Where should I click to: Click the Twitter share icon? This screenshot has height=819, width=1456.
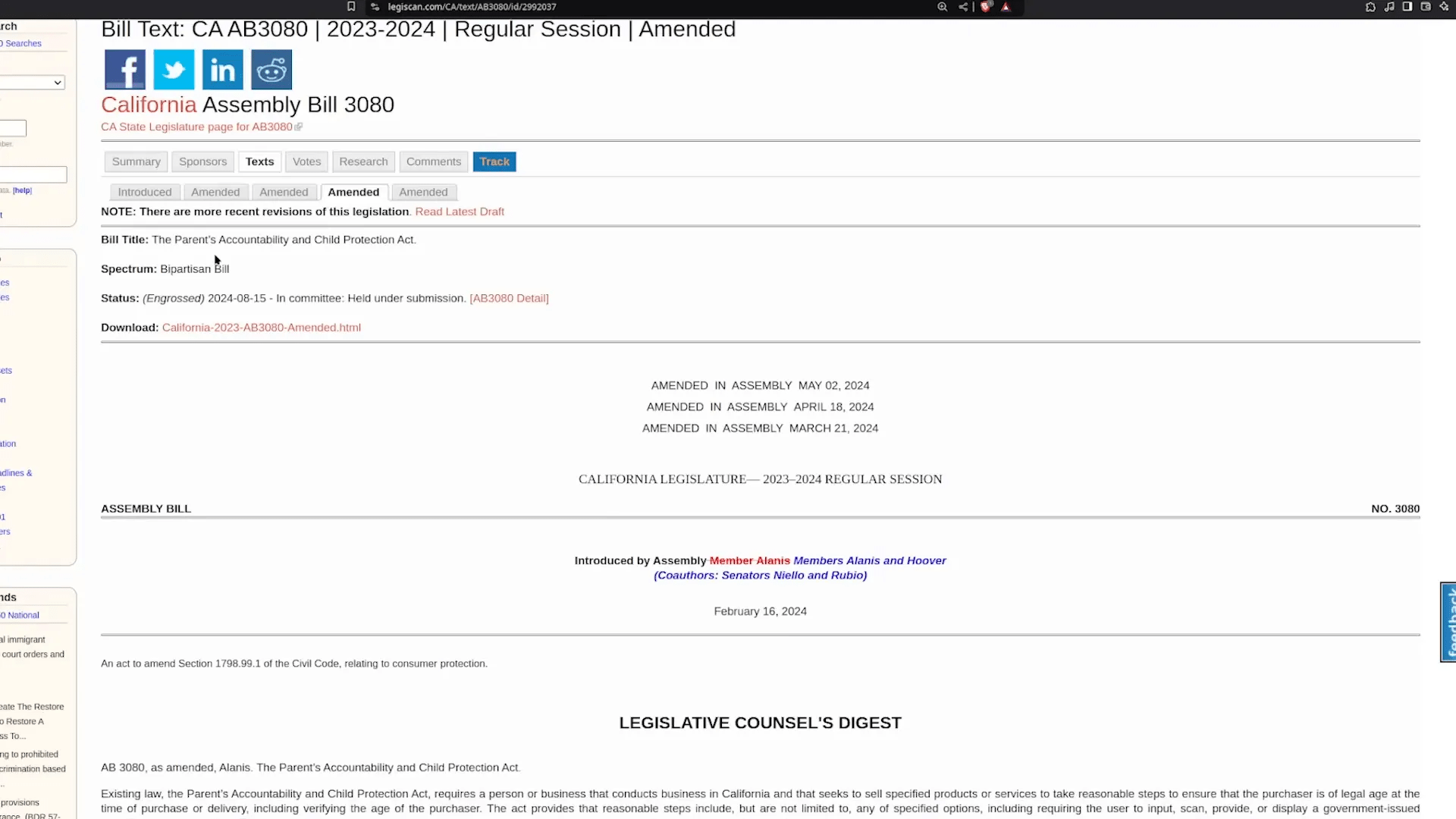click(173, 70)
